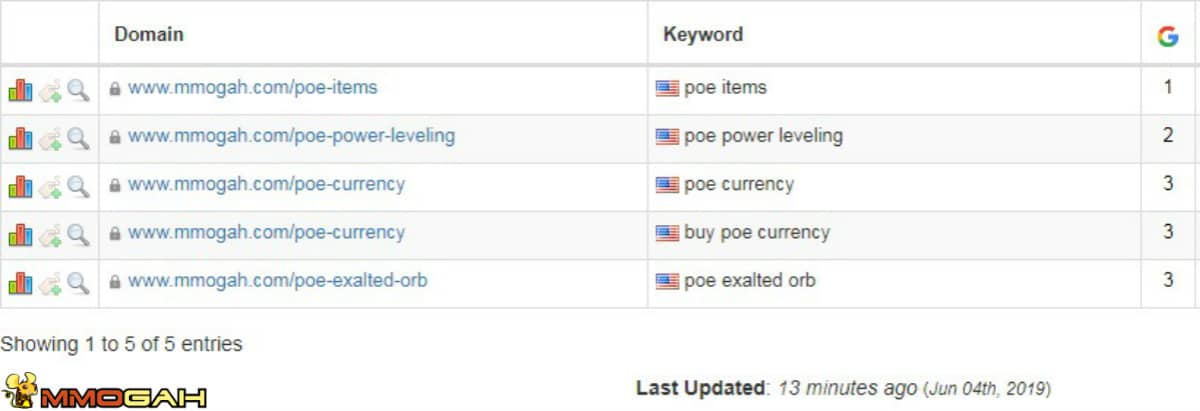Screen dimensions: 1200x411
Task: Click add-link icon in poe items row
Action: click(50, 90)
